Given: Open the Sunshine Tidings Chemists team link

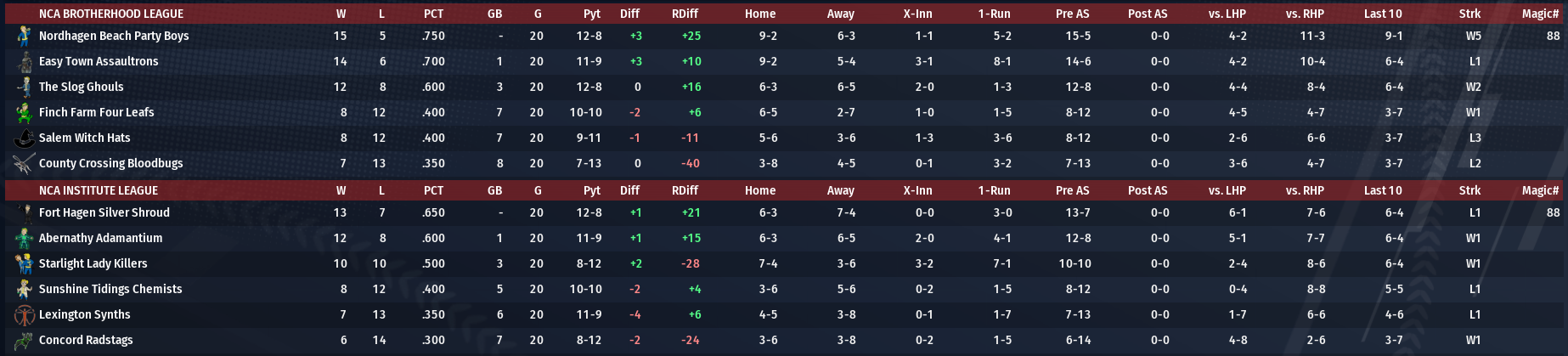Looking at the screenshot, I should point(110,289).
